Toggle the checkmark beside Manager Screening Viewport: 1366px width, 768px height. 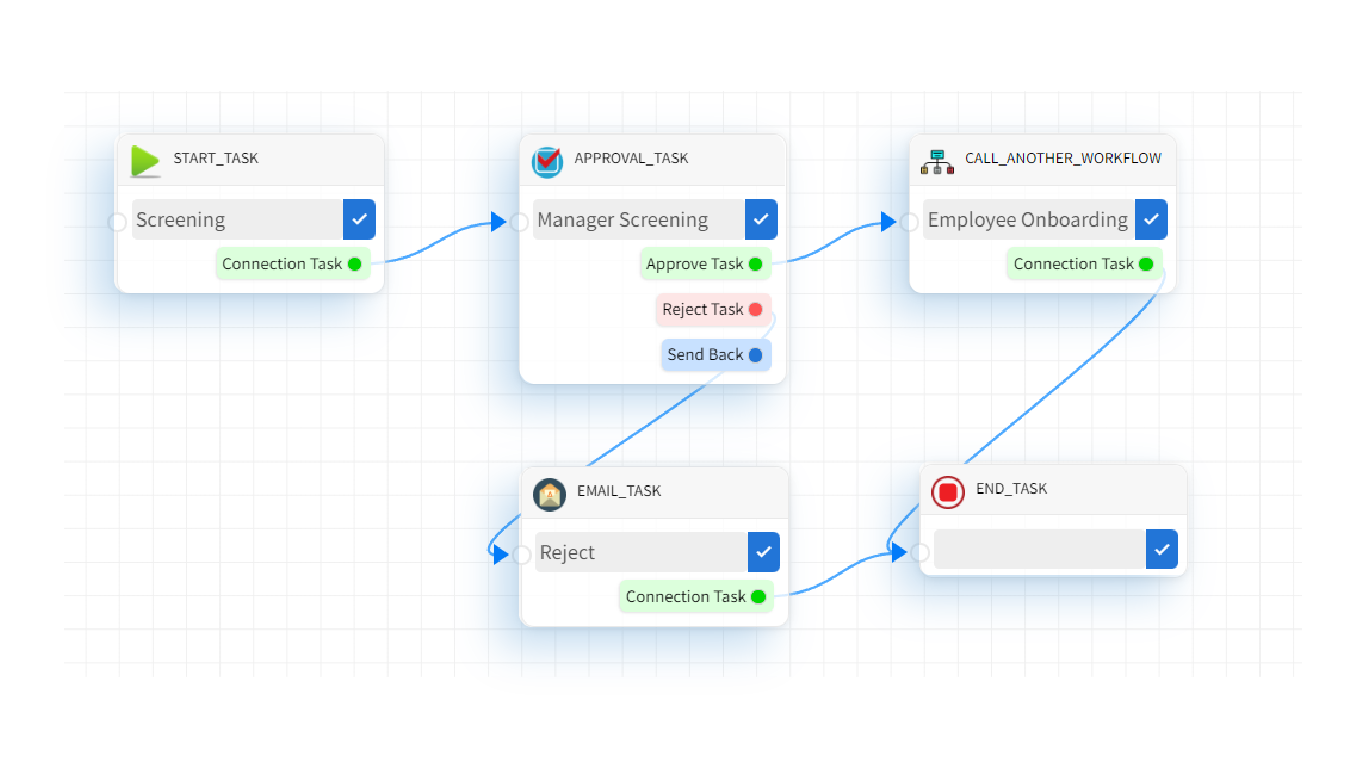(x=761, y=219)
